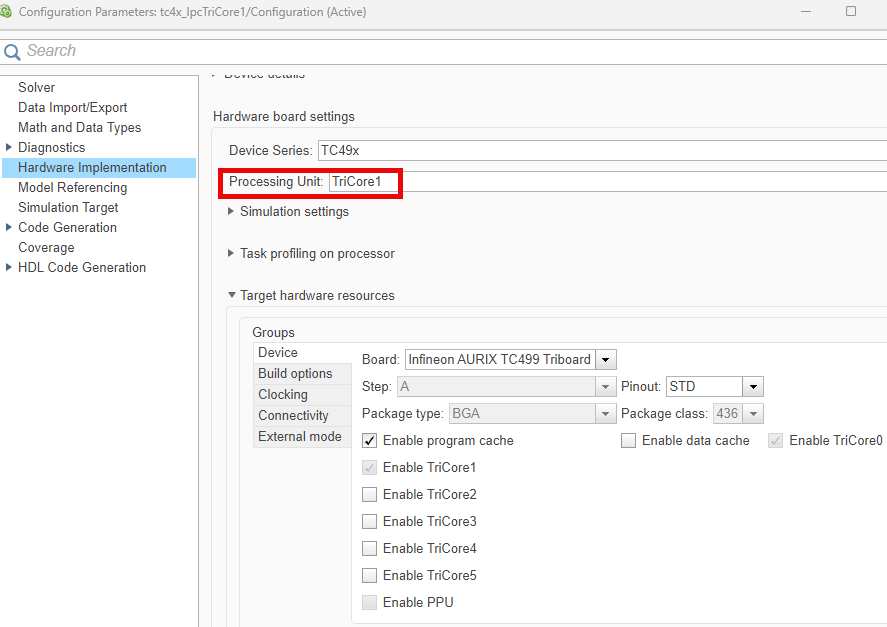Click the search magnifier icon
The image size is (887, 627).
[12, 52]
